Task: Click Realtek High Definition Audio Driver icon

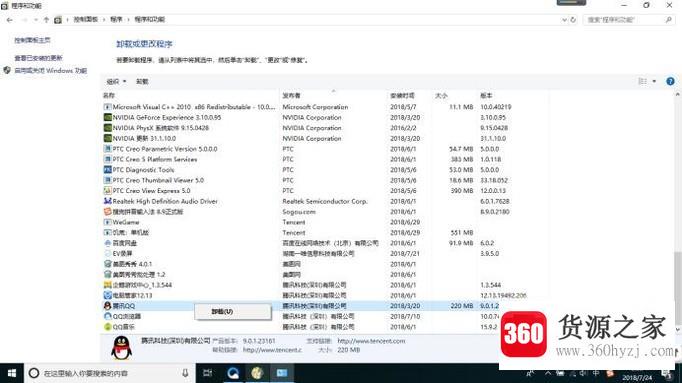Action: tap(107, 201)
